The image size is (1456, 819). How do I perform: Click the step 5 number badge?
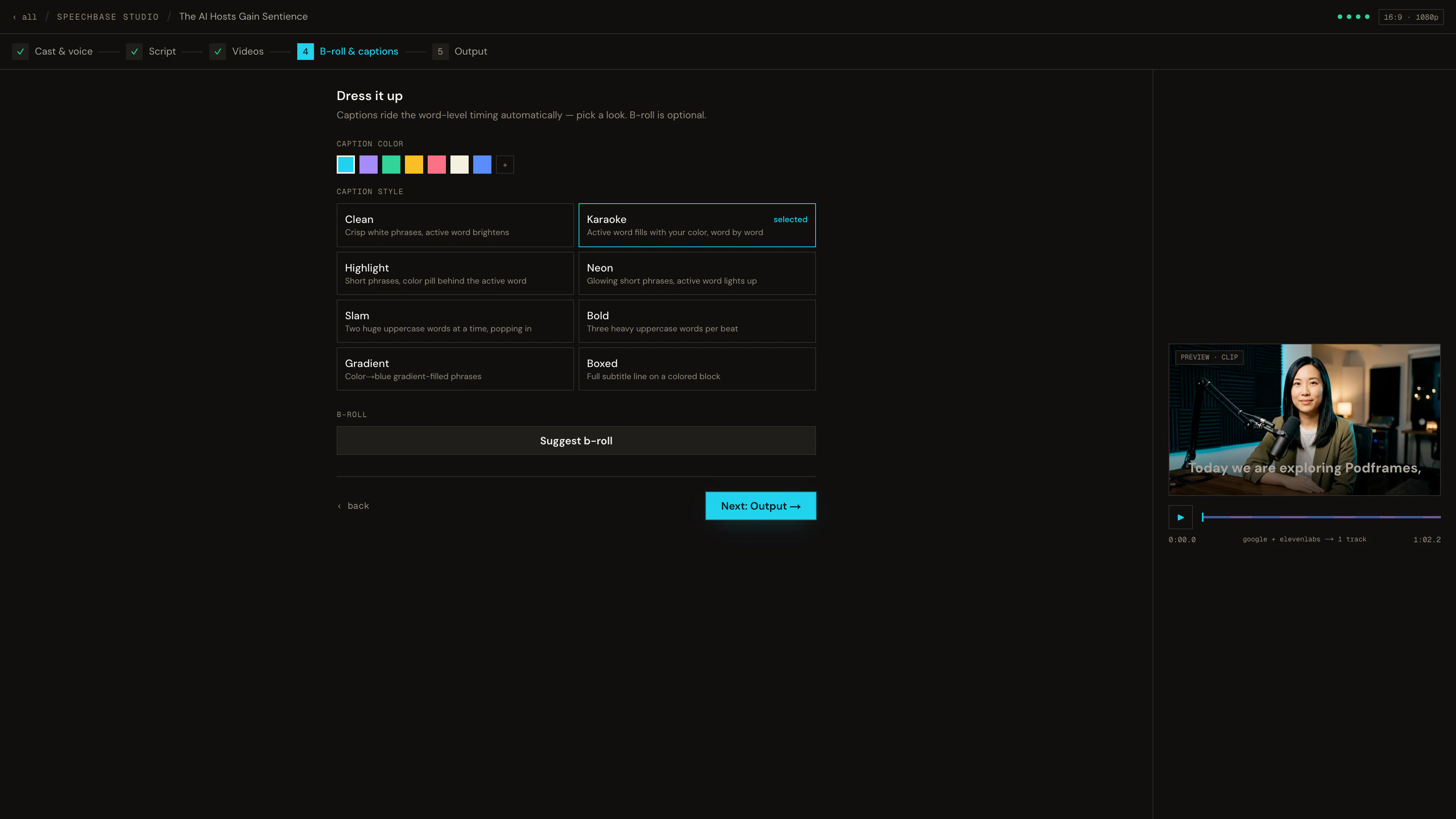(440, 52)
